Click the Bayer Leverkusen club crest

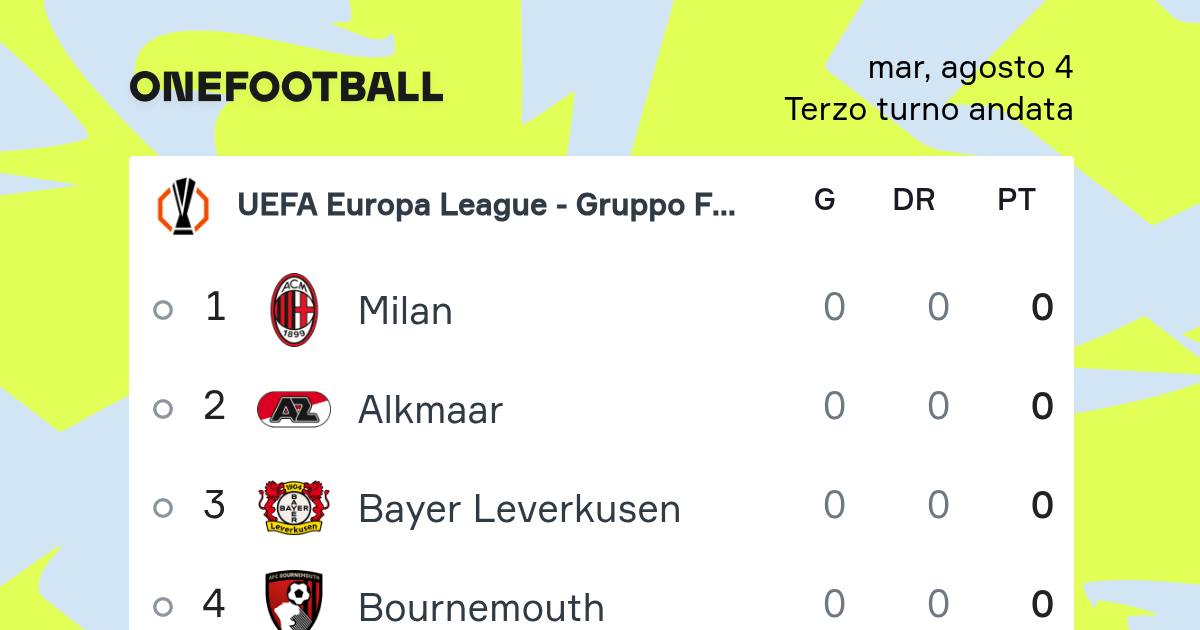(294, 507)
